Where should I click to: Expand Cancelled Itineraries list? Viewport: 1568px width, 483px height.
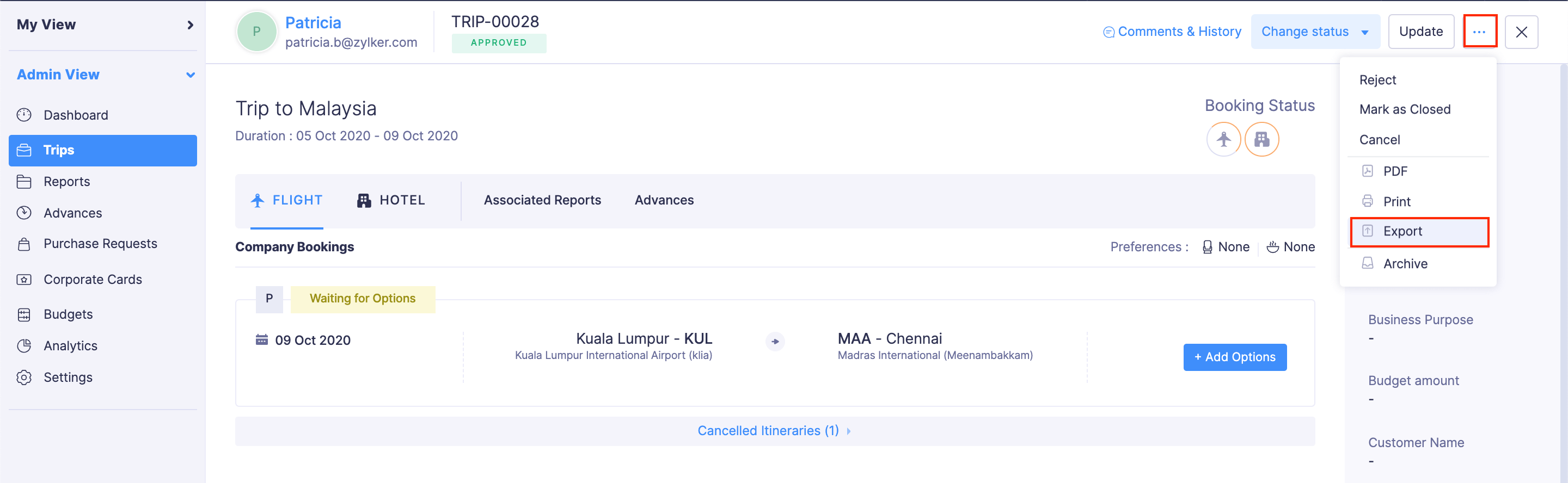[774, 431]
